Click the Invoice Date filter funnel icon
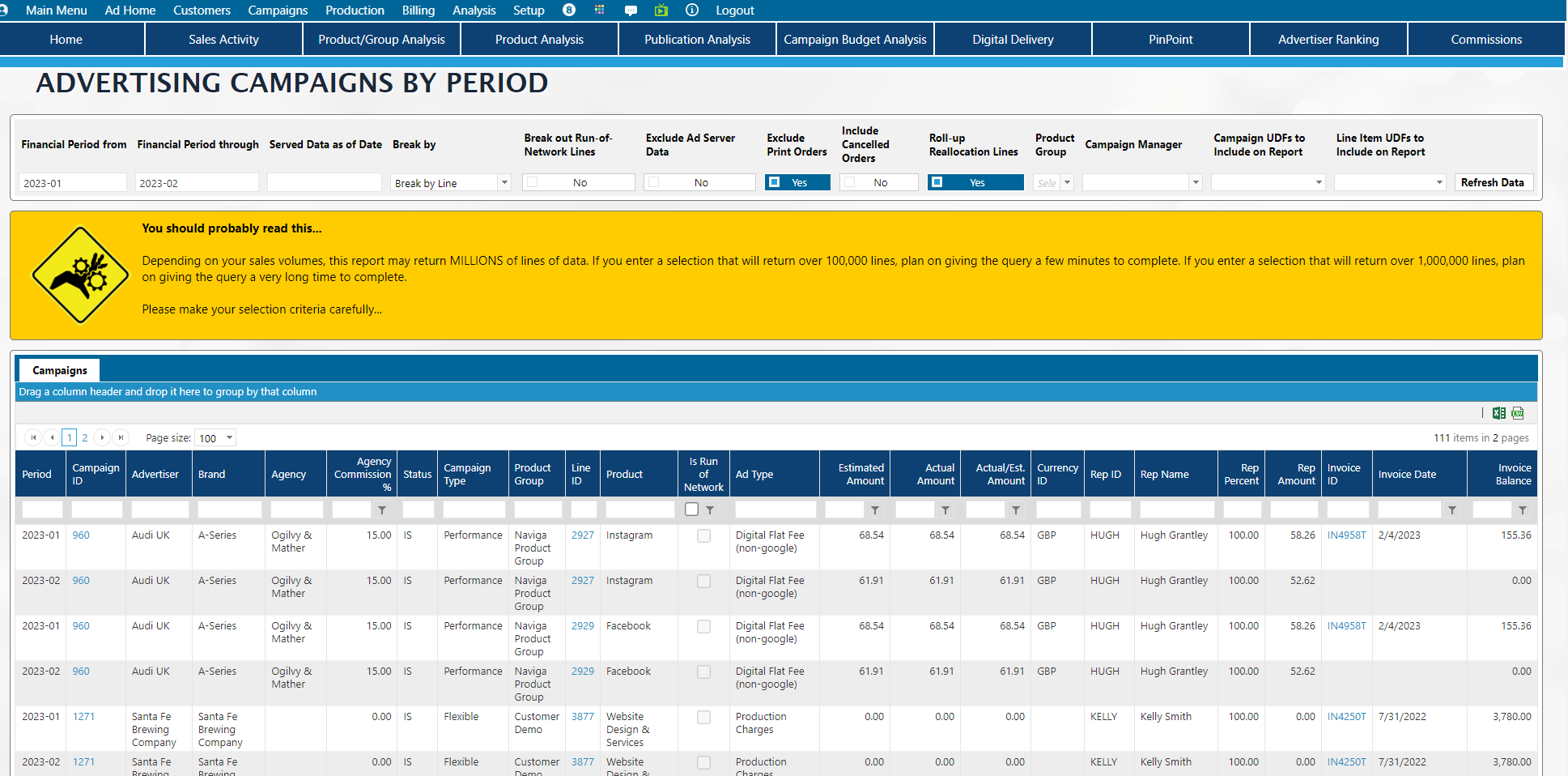The height and width of the screenshot is (776, 1568). 1452,510
